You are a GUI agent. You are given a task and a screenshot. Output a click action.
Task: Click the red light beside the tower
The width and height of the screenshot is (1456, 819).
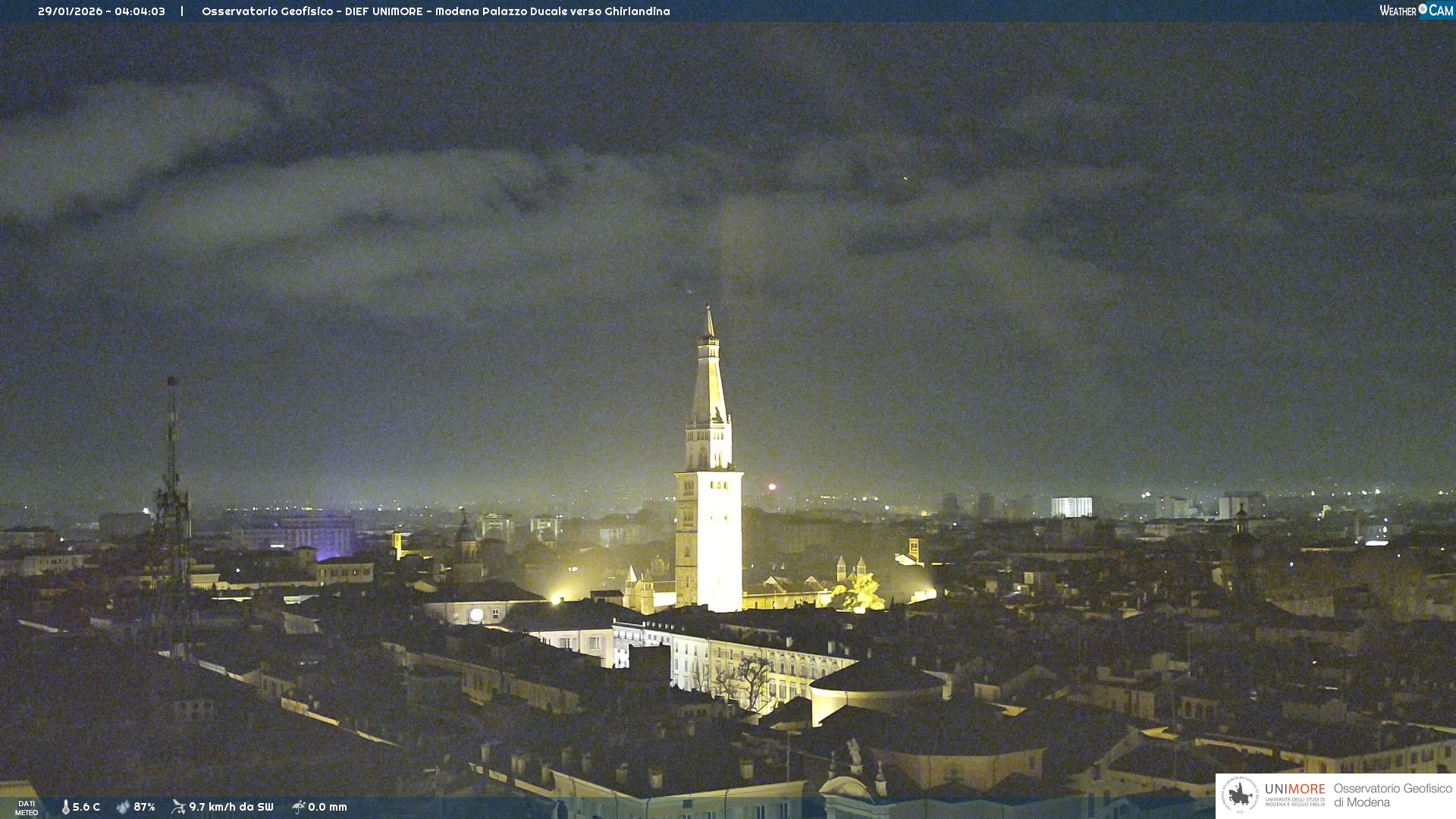772,487
